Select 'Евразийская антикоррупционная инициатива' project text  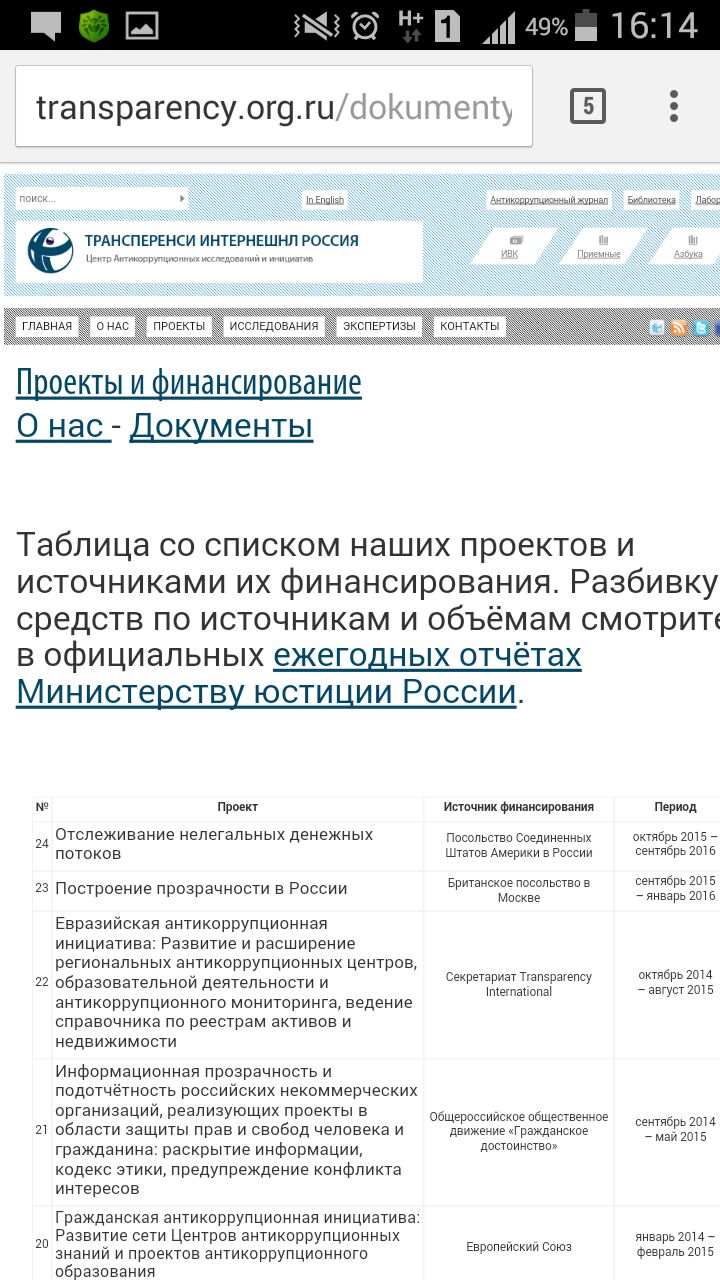(236, 982)
